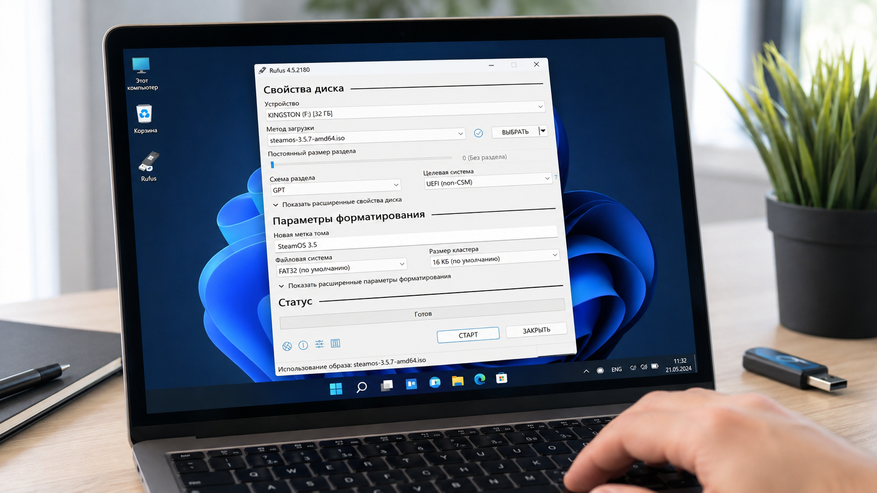Launch Microsoft Edge from the taskbar
877x493 pixels.
click(x=480, y=379)
